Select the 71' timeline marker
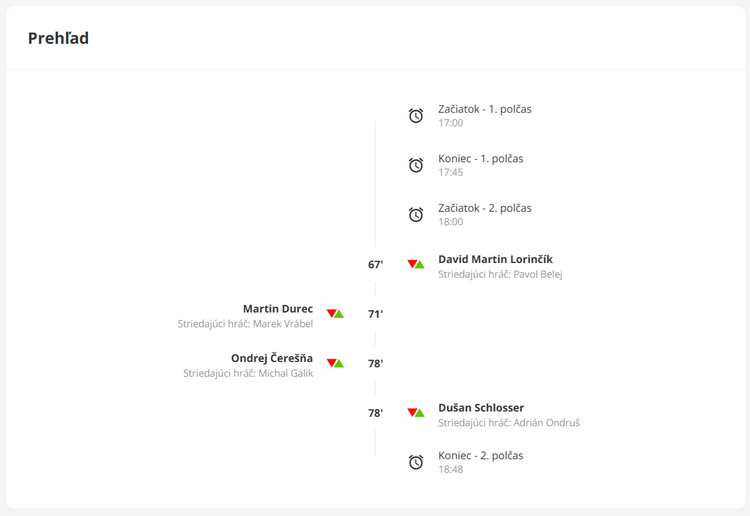Image resolution: width=750 pixels, height=516 pixels. (375, 314)
